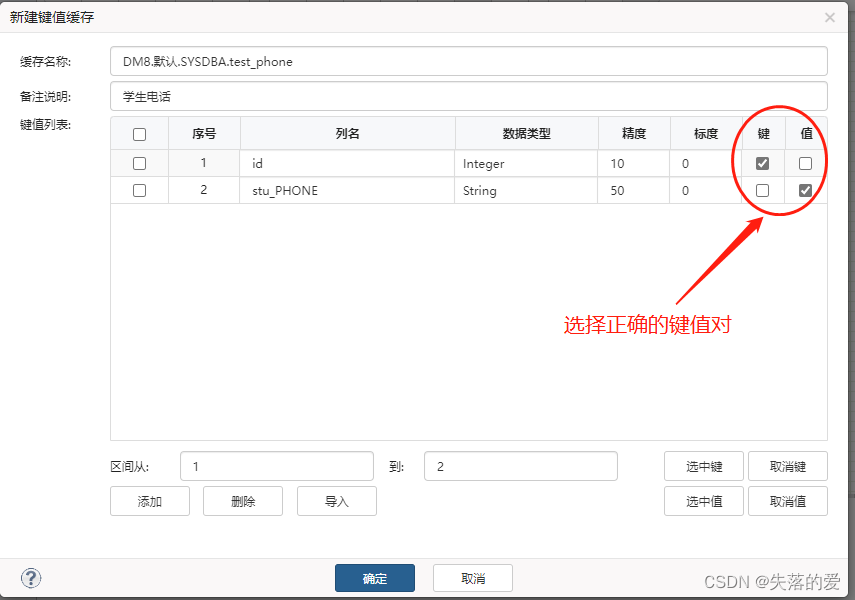Click the precision cell showing 50
The height and width of the screenshot is (600, 855).
click(x=634, y=190)
